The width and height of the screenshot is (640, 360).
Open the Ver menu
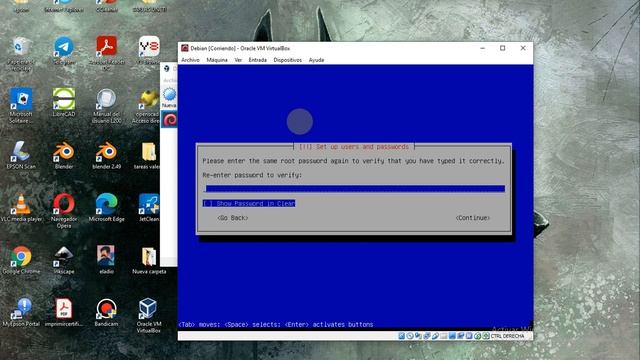[238, 60]
